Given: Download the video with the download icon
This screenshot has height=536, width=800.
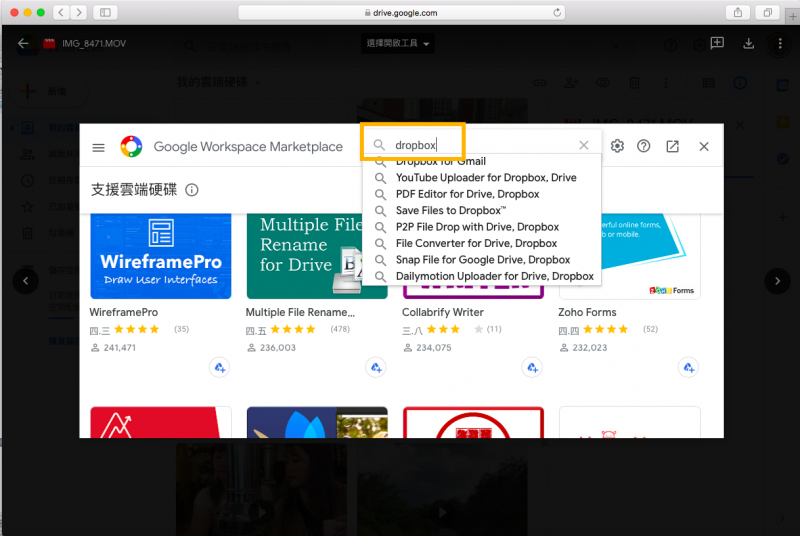Looking at the screenshot, I should coord(748,44).
